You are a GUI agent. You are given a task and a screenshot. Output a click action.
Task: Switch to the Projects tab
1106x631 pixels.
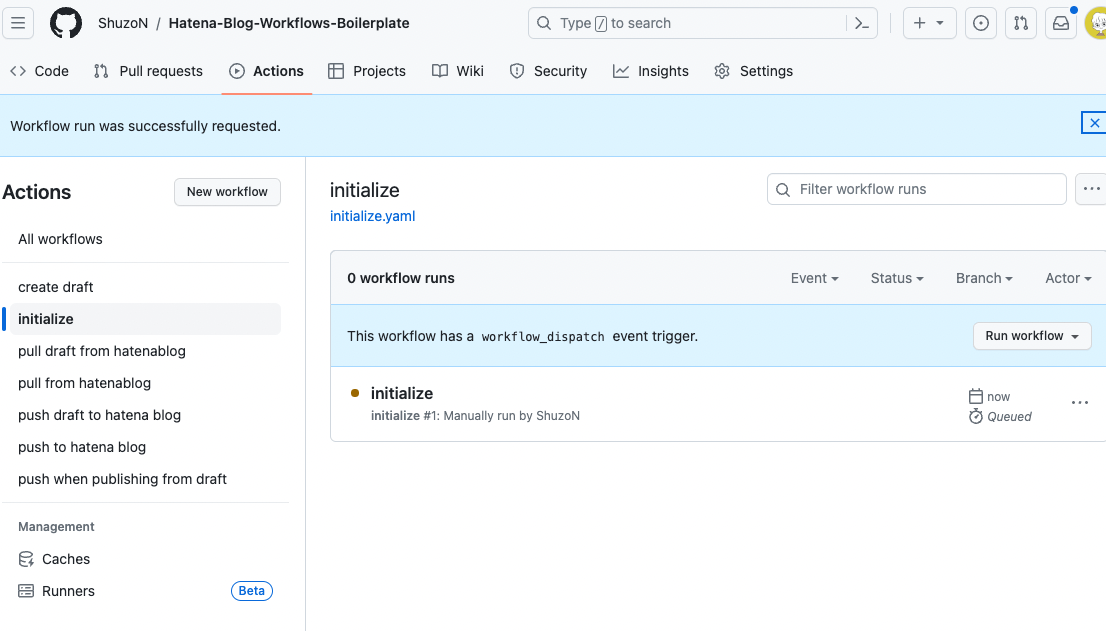click(367, 71)
